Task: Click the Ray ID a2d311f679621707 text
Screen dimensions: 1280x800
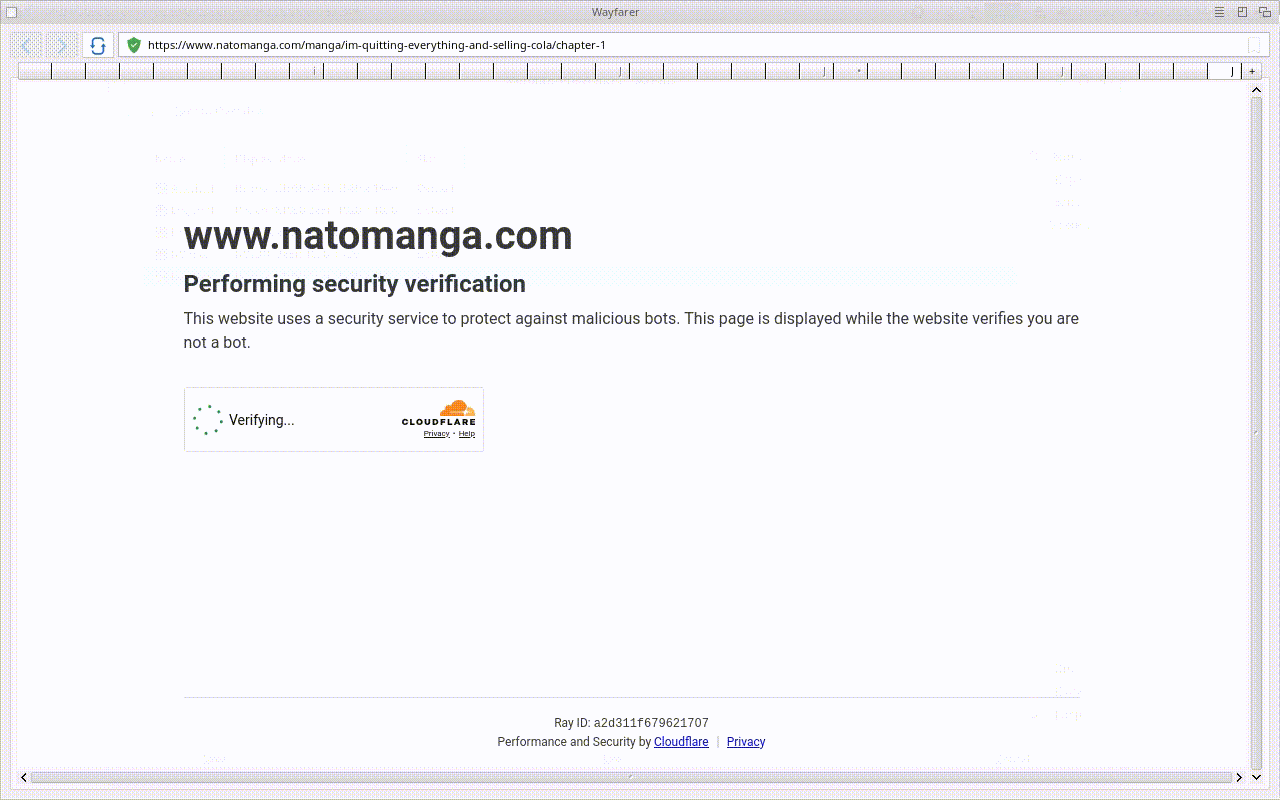Action: [x=632, y=723]
